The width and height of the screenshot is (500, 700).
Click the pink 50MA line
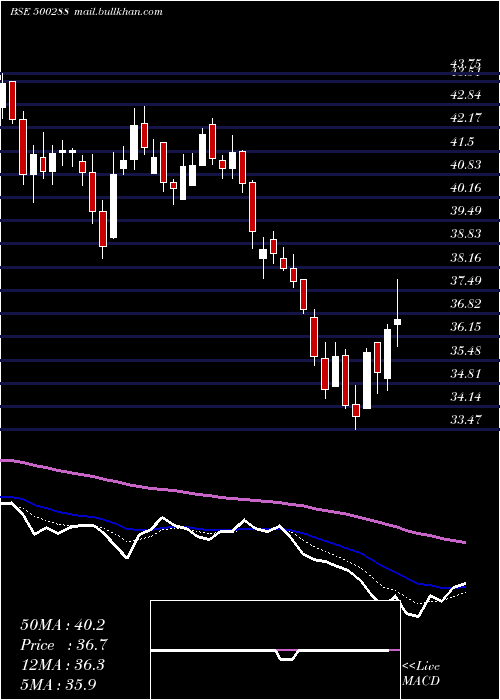232,499
